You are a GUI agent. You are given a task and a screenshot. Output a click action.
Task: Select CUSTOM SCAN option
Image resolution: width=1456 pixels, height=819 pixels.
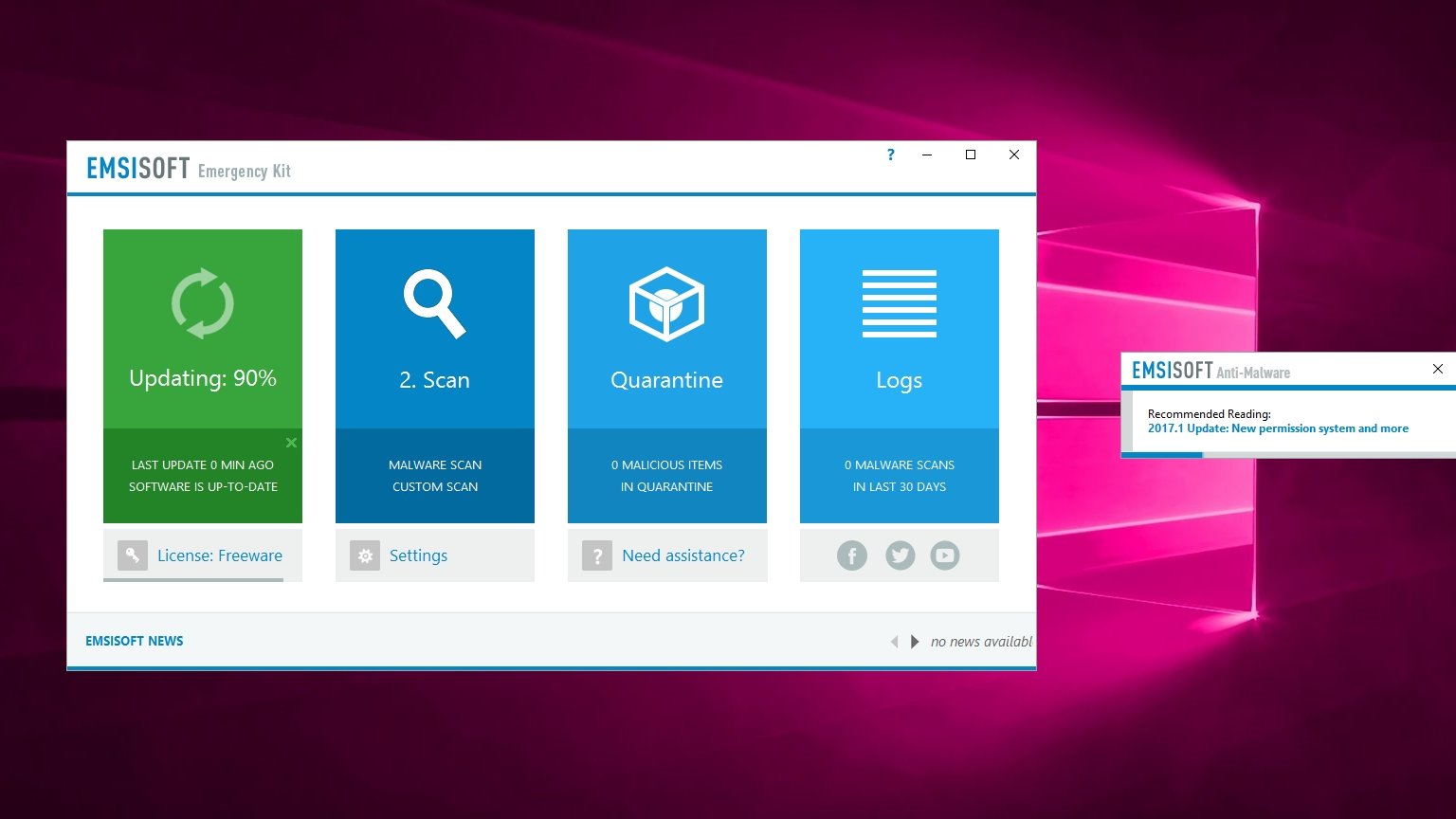coord(435,486)
